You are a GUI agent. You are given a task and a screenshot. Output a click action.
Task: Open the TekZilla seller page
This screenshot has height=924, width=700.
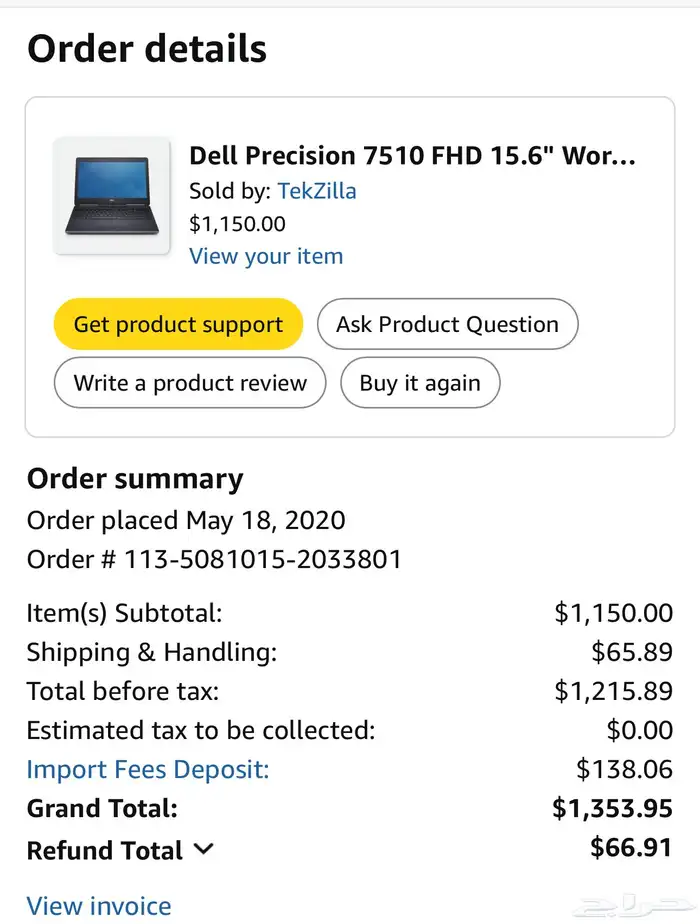click(x=317, y=191)
